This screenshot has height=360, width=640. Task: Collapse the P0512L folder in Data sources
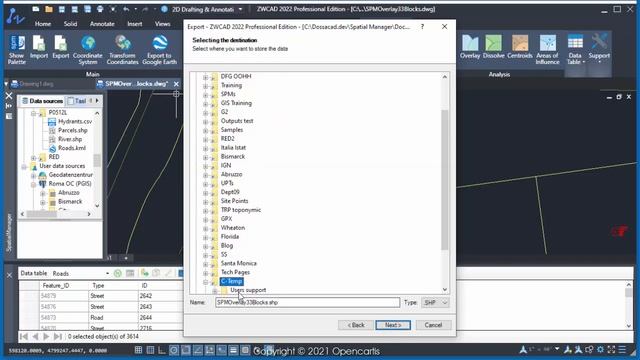coord(33,113)
